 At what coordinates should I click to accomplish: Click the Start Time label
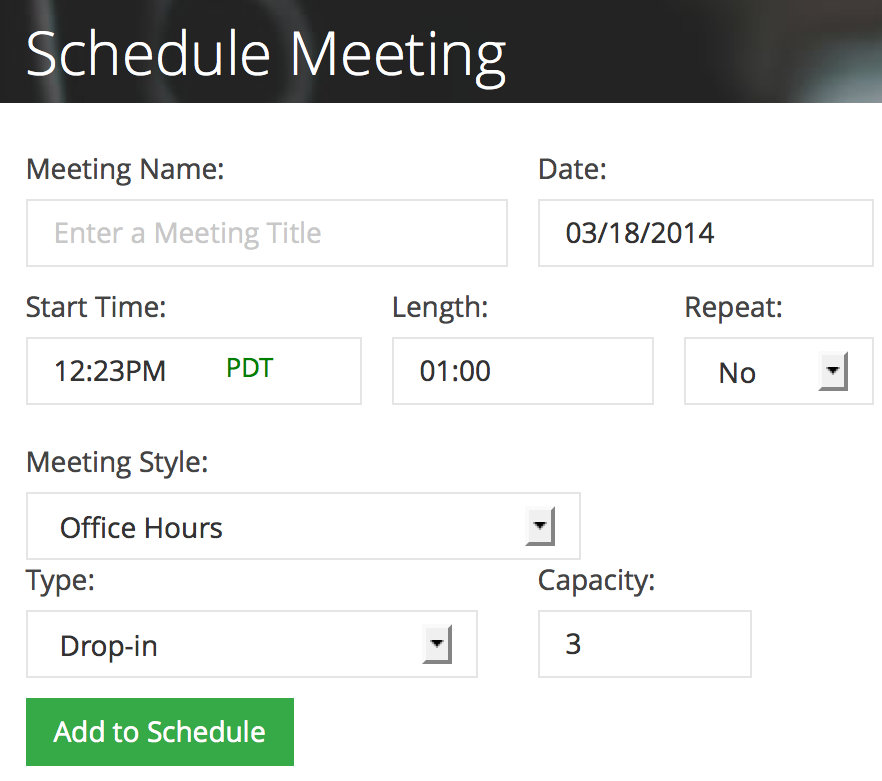pyautogui.click(x=96, y=307)
